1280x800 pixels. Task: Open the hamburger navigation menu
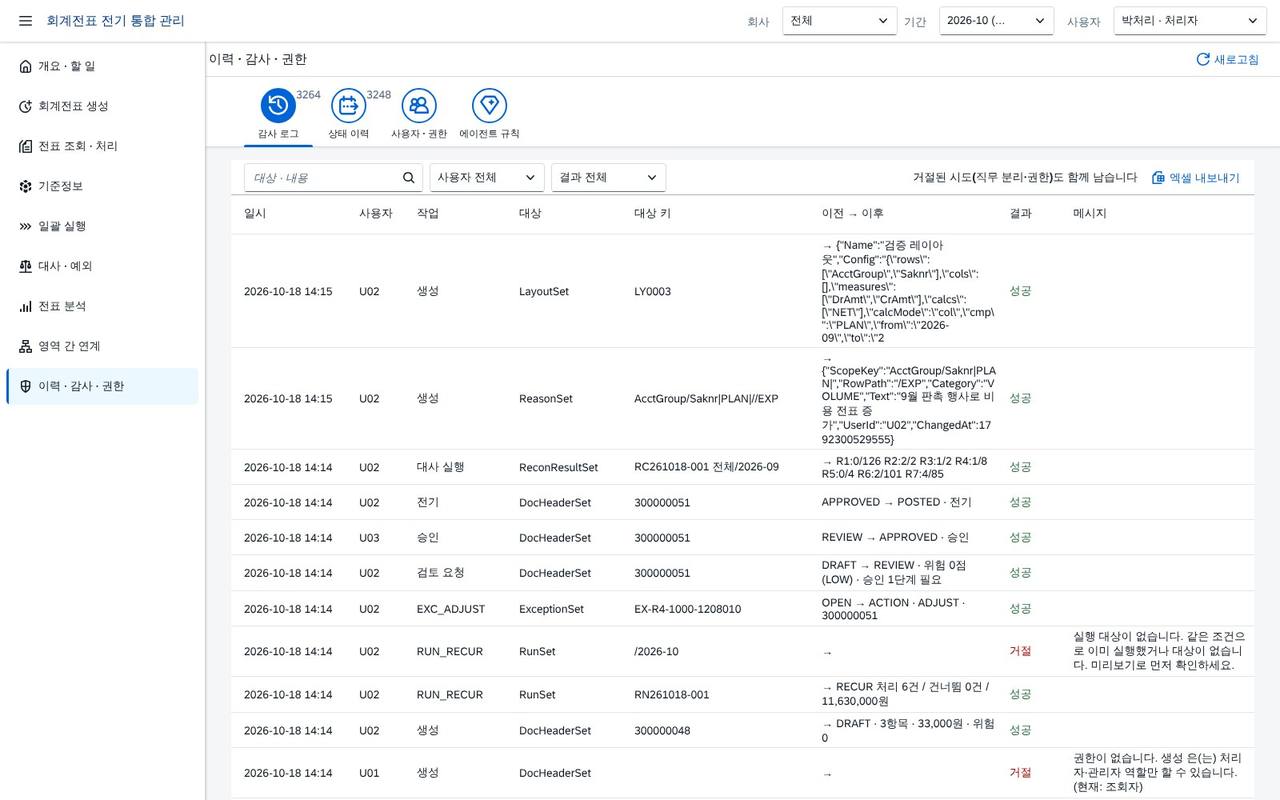[25, 21]
